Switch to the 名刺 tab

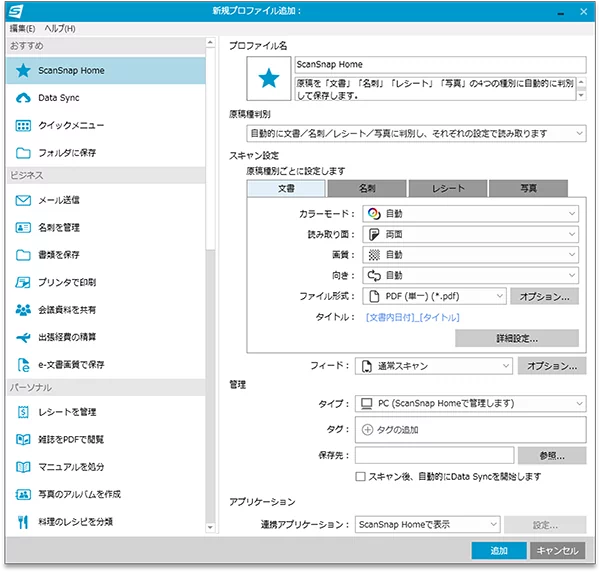tap(367, 188)
